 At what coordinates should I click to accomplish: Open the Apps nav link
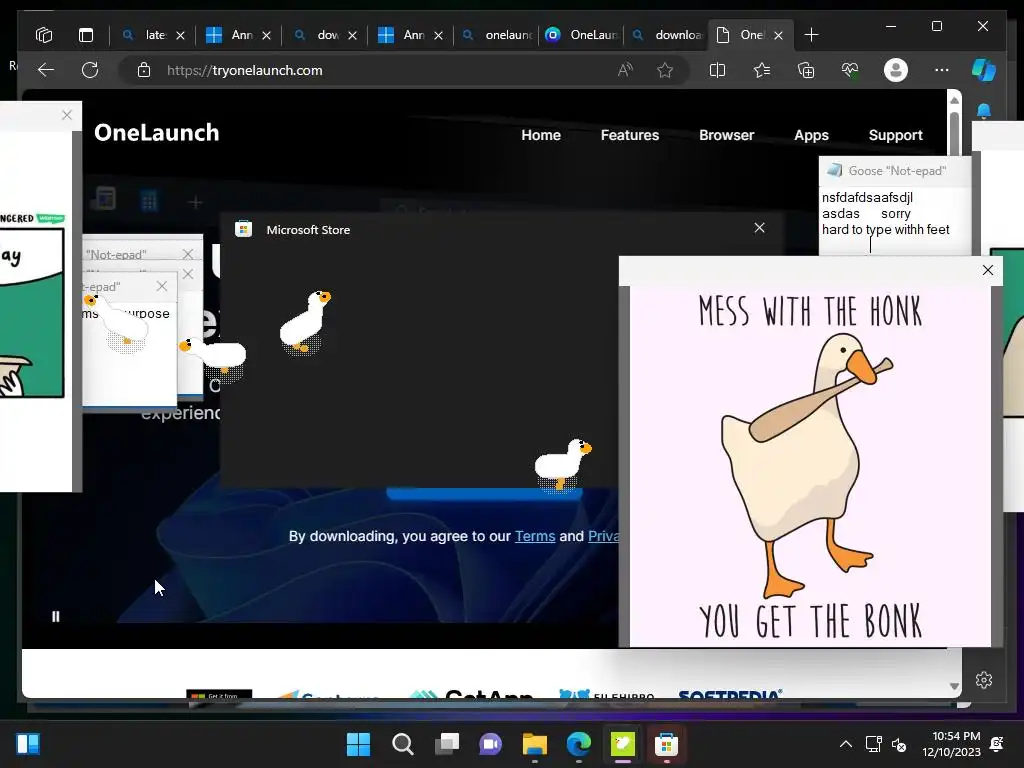[x=811, y=135]
